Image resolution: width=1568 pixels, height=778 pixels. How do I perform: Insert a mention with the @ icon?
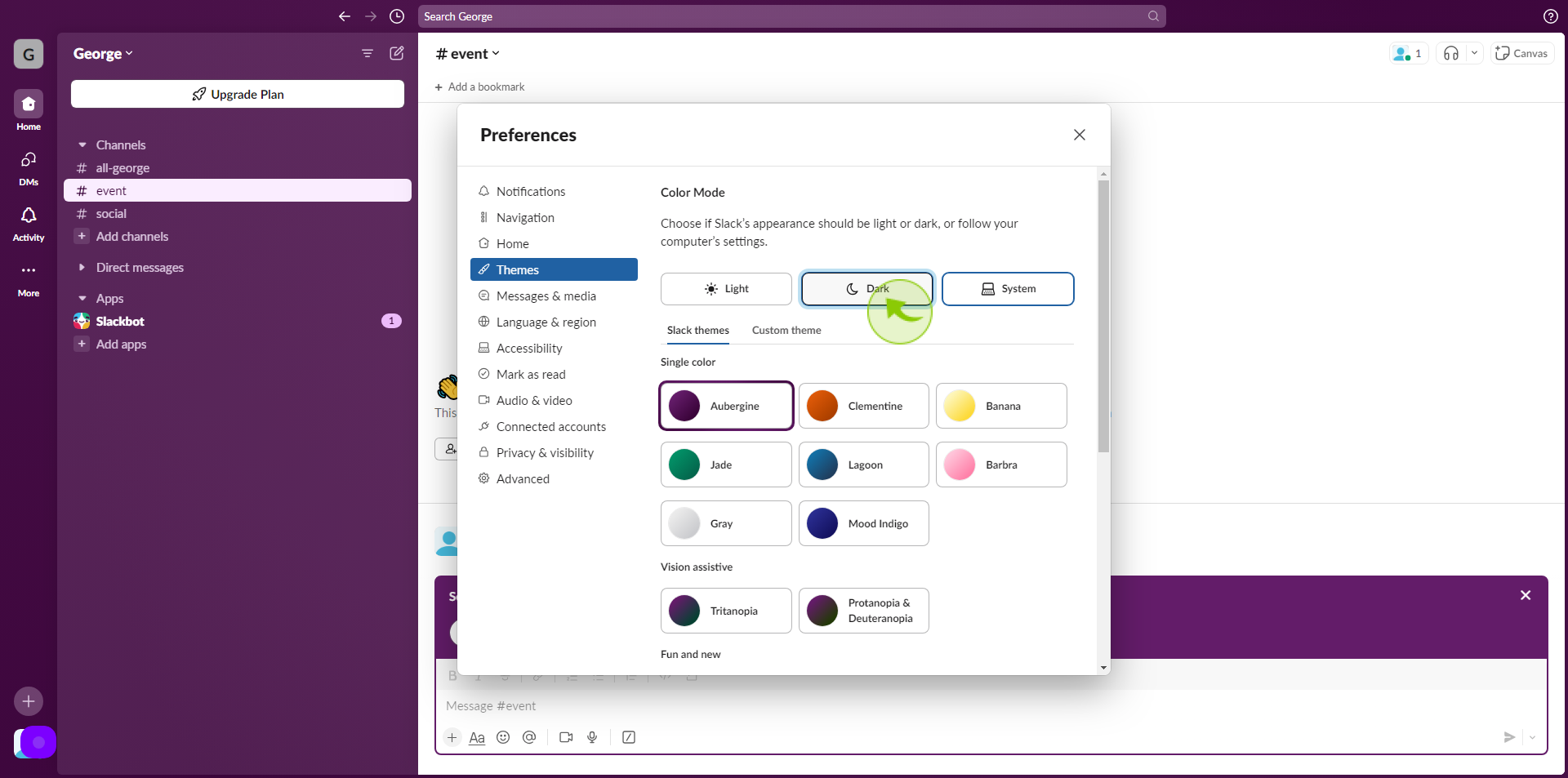click(x=529, y=737)
